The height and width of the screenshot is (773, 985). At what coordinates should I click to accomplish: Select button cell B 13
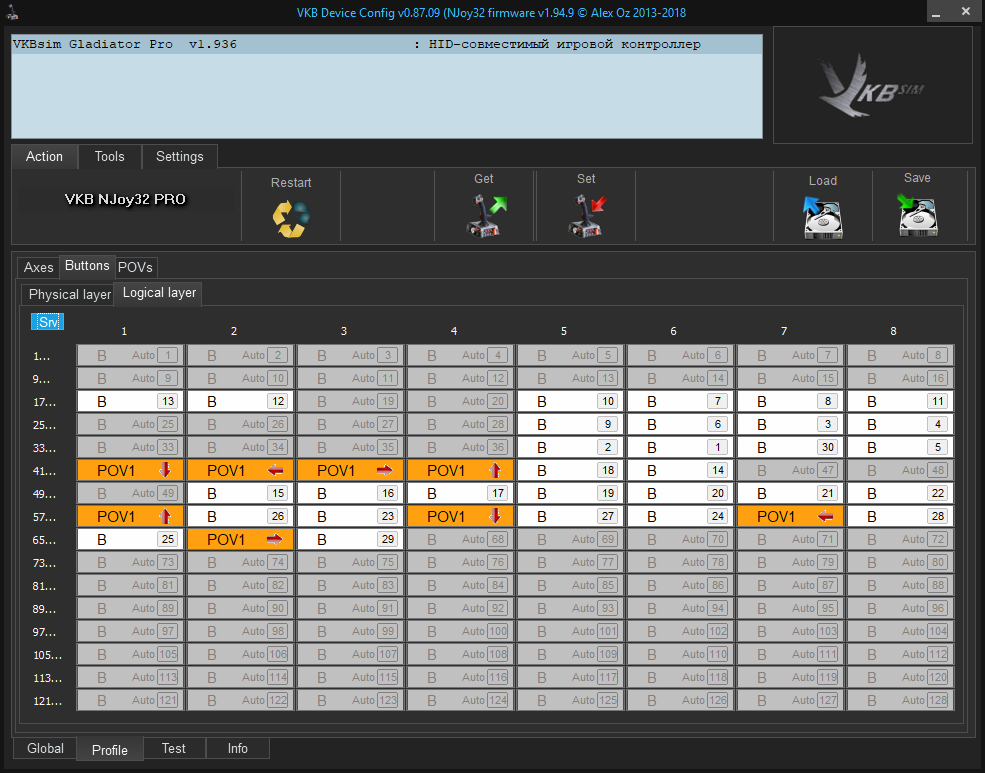coord(130,401)
